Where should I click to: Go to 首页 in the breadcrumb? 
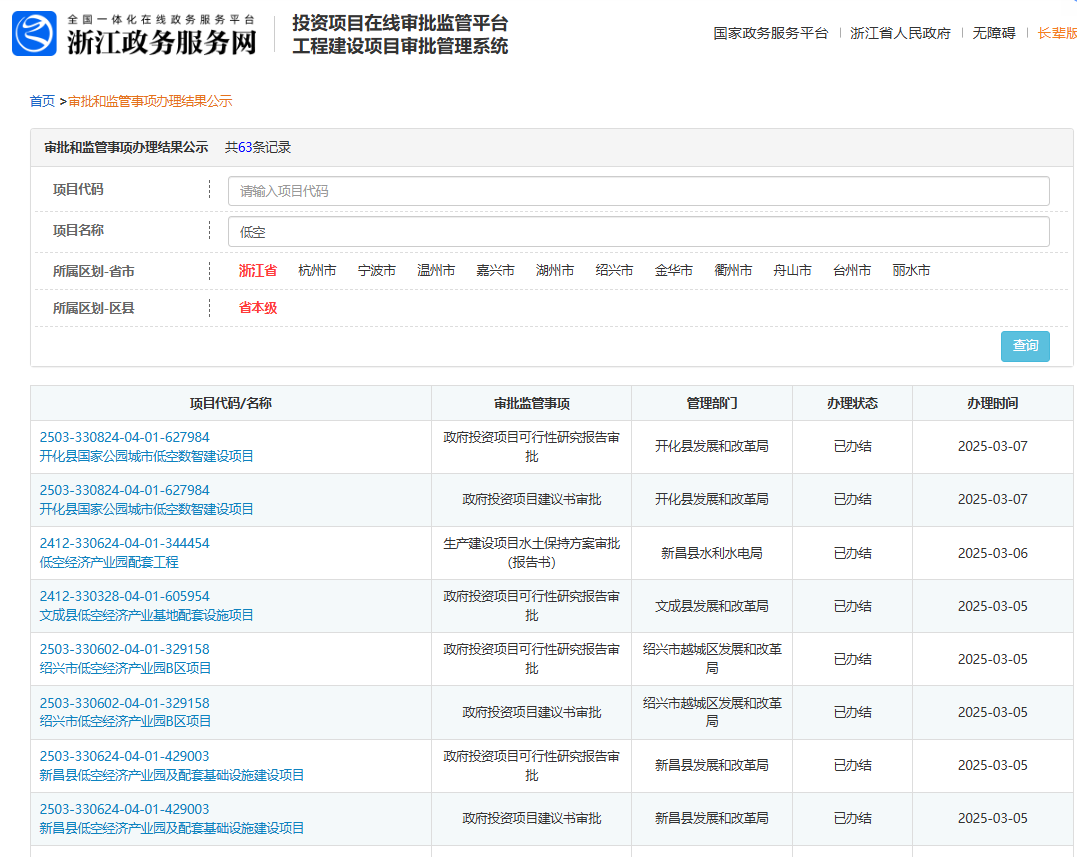42,101
